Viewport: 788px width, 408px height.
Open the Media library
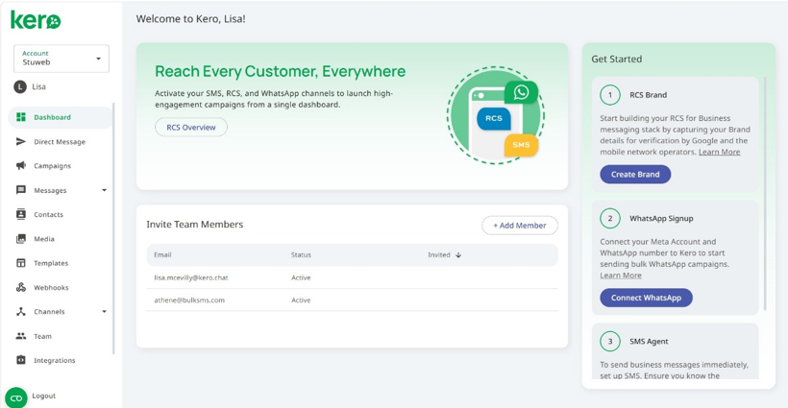(44, 239)
